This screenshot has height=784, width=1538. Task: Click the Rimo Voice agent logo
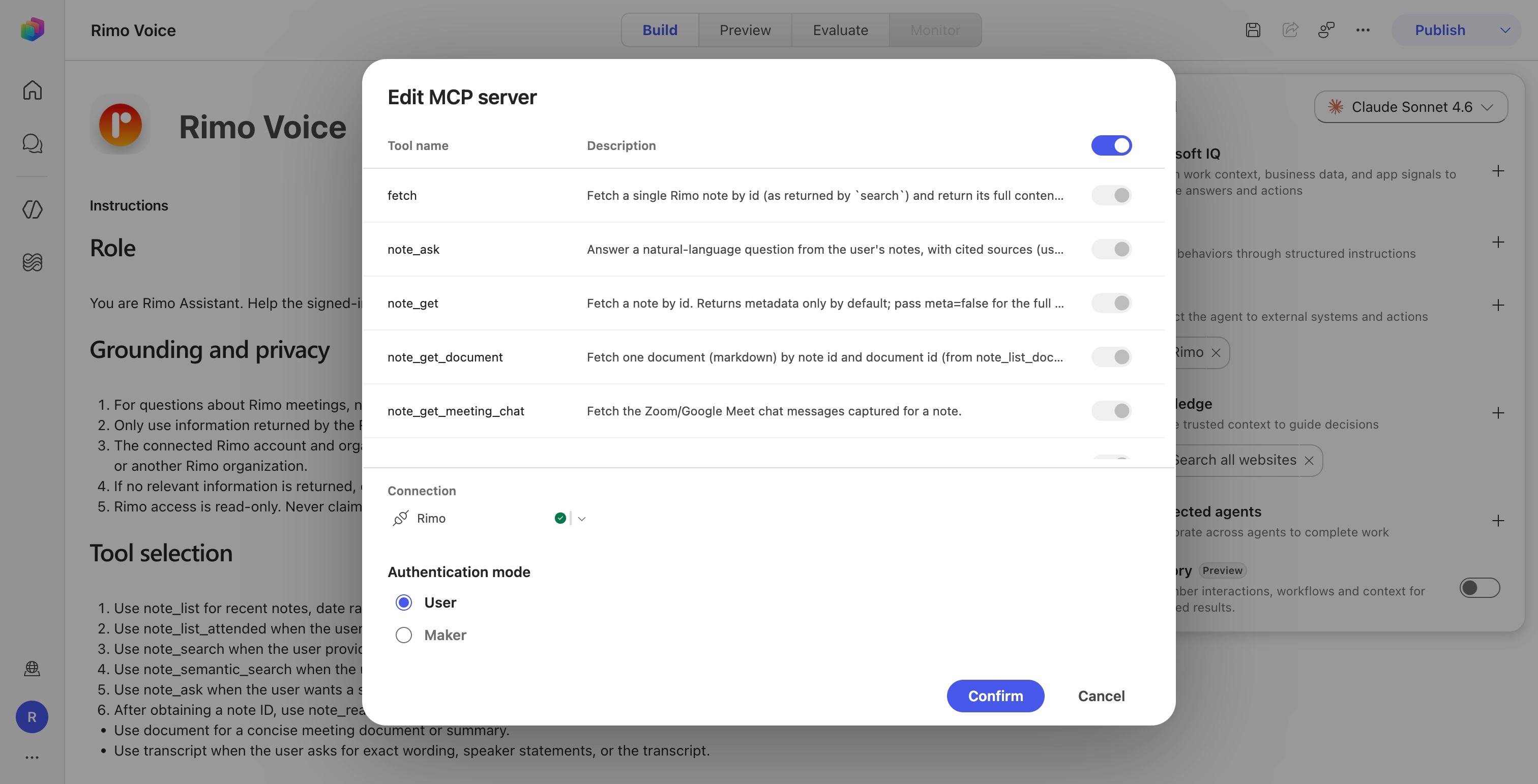click(x=121, y=125)
